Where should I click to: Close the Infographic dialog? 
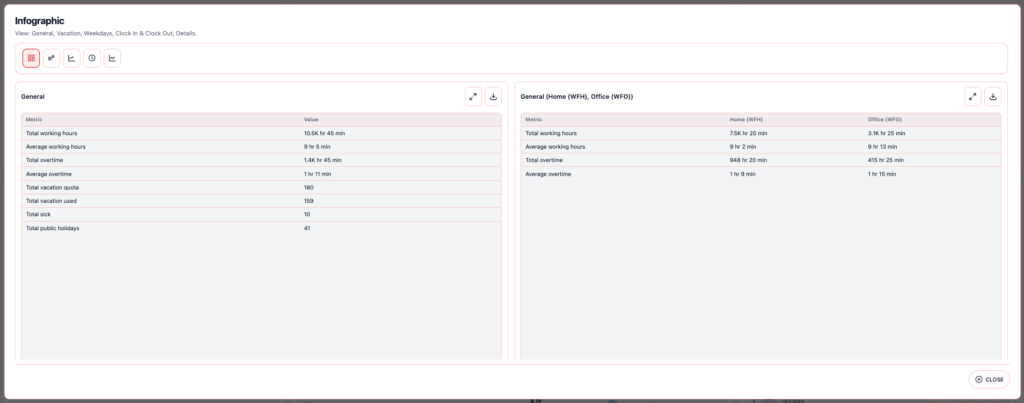click(989, 379)
